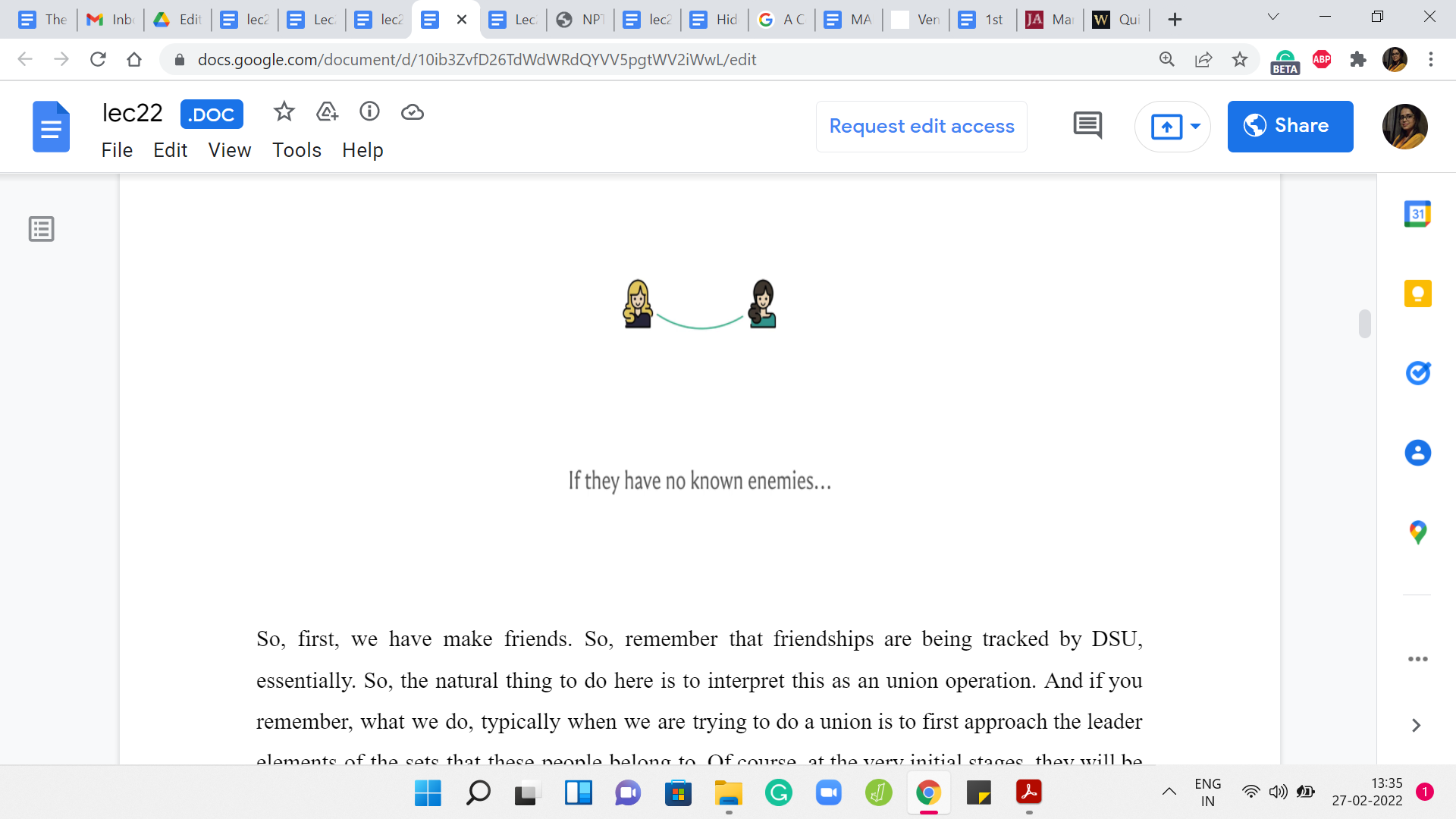Image resolution: width=1456 pixels, height=819 pixels.
Task: Open Google Tasks side panel
Action: pyautogui.click(x=1417, y=373)
